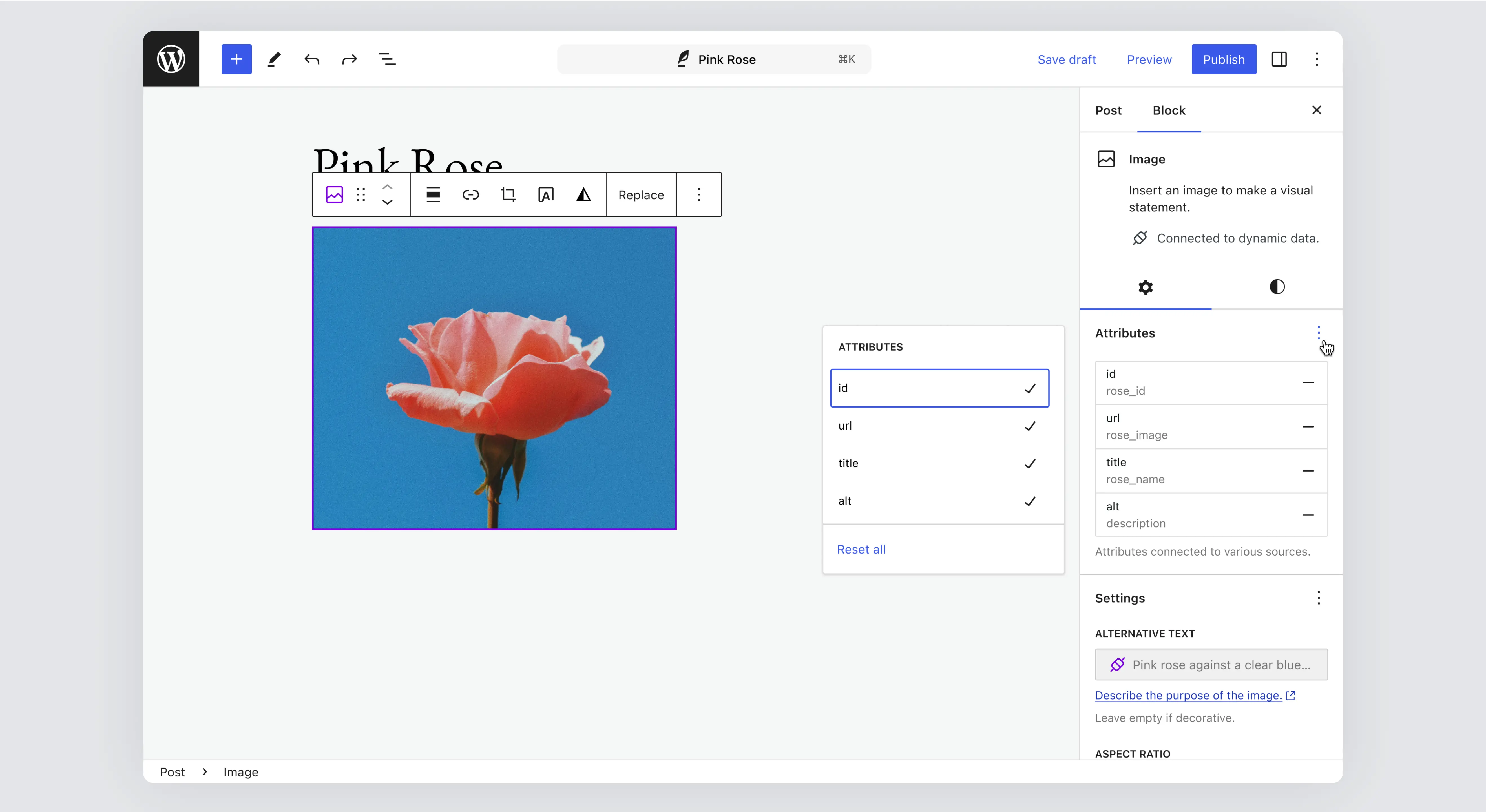Undo the last change
Screen dimensions: 1486x812
pos(311,59)
